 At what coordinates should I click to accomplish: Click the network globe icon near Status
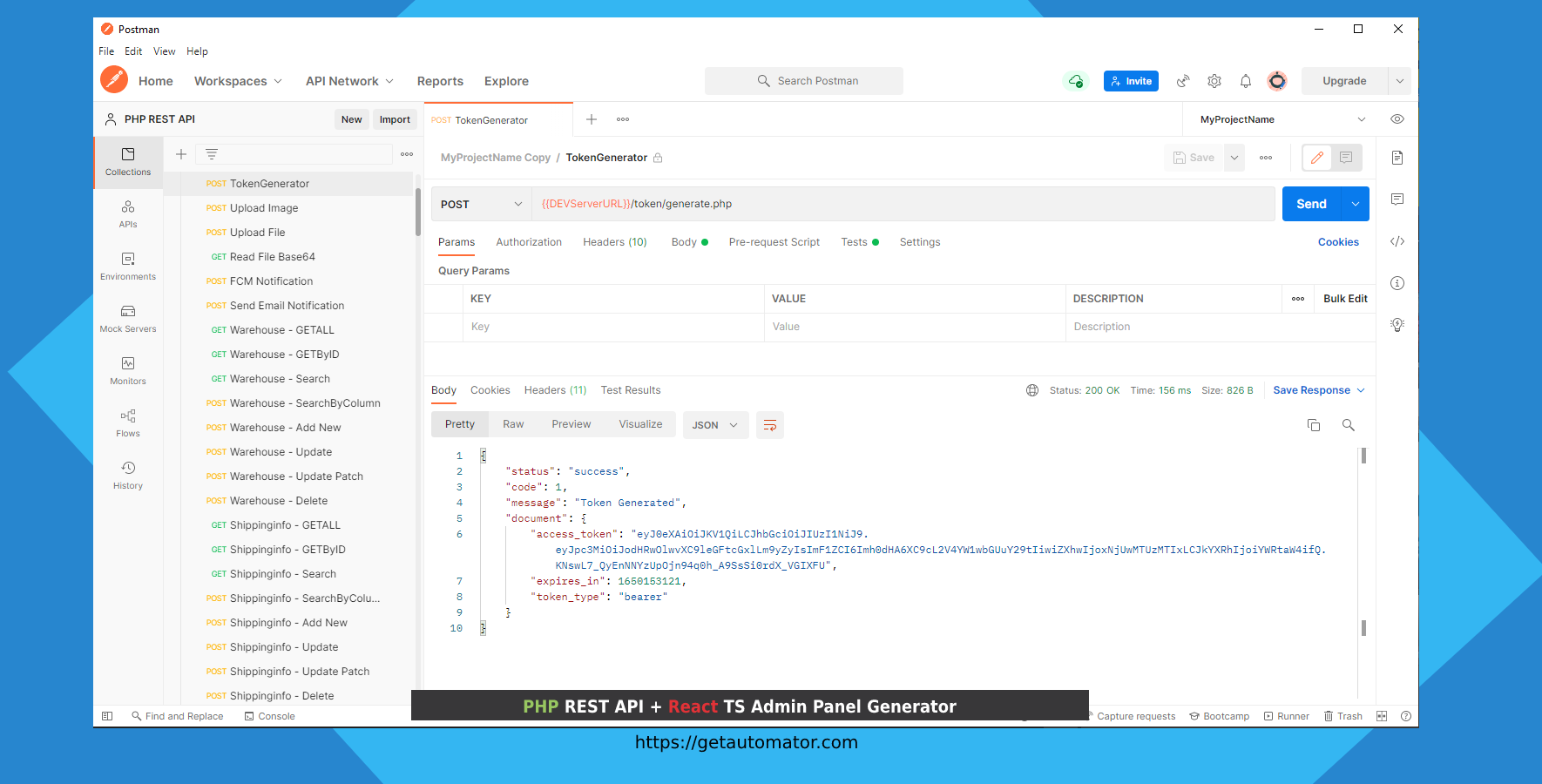[x=1032, y=390]
